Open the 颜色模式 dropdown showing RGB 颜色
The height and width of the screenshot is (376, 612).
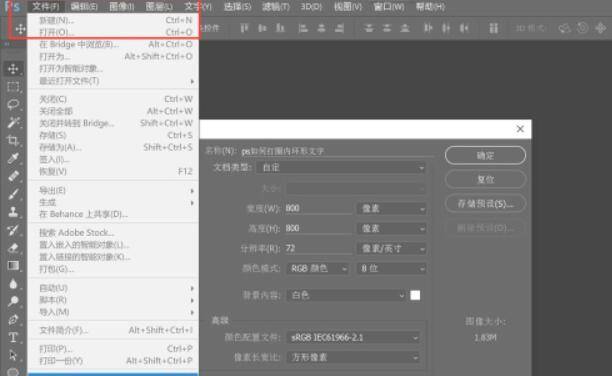tap(318, 269)
